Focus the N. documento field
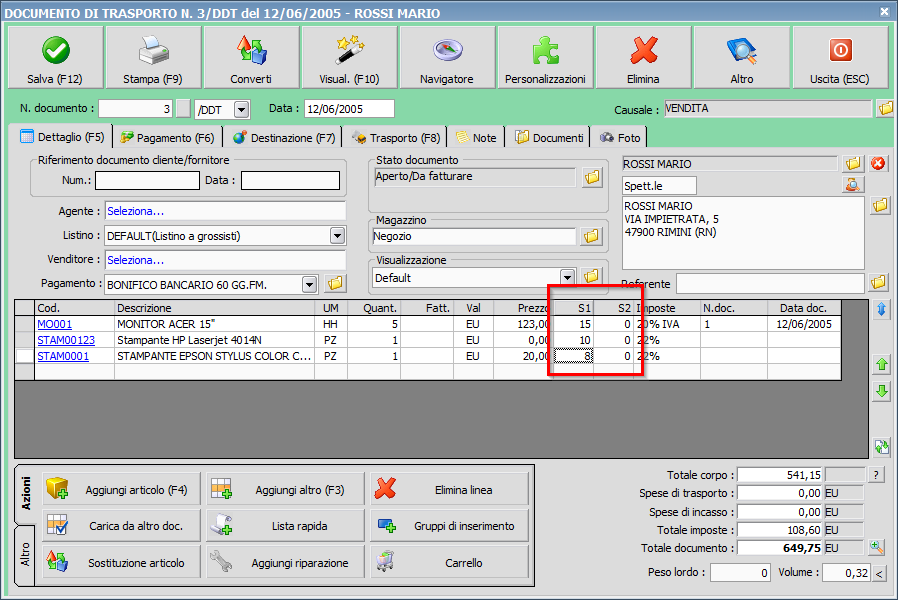898x600 pixels. tap(135, 109)
